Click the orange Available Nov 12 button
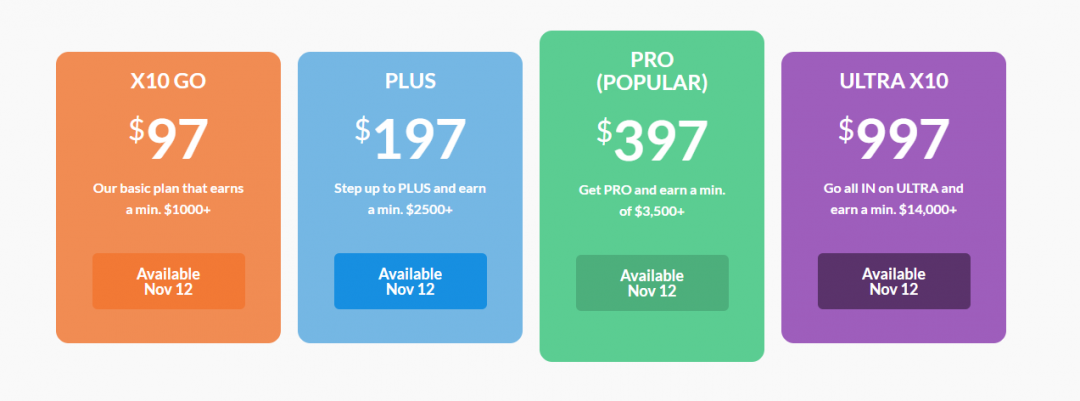 click(168, 281)
